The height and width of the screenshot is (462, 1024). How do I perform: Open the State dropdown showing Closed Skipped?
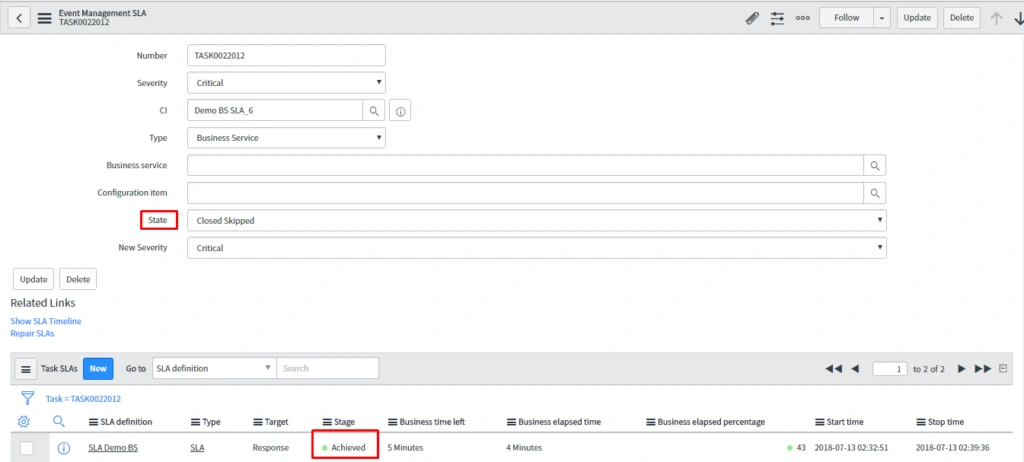(536, 220)
